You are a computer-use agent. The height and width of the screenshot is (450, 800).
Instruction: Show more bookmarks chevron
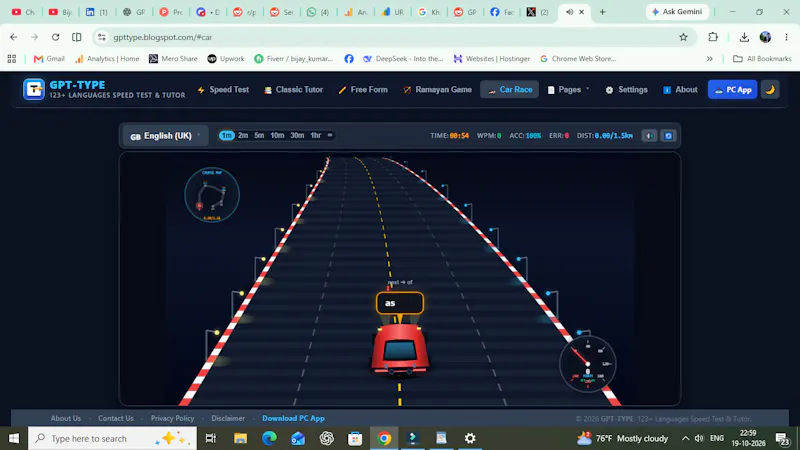tap(710, 59)
